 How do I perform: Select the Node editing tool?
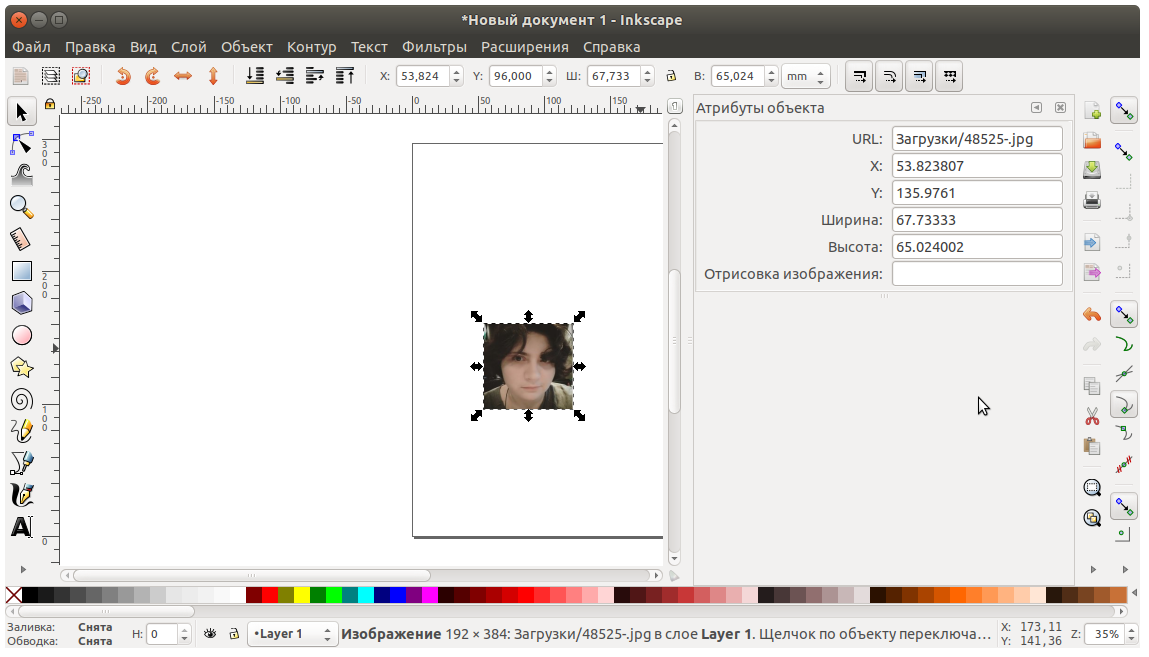(21, 143)
